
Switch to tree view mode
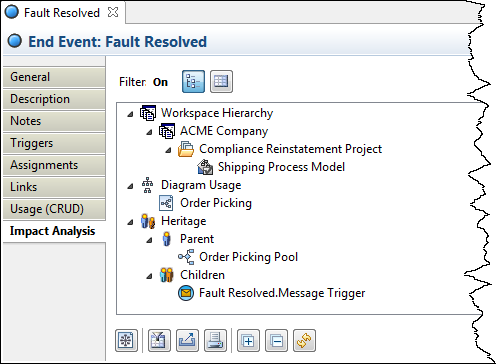[193, 81]
